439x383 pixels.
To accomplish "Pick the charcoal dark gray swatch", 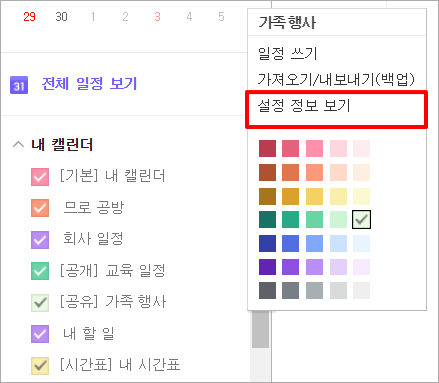I will pos(267,290).
